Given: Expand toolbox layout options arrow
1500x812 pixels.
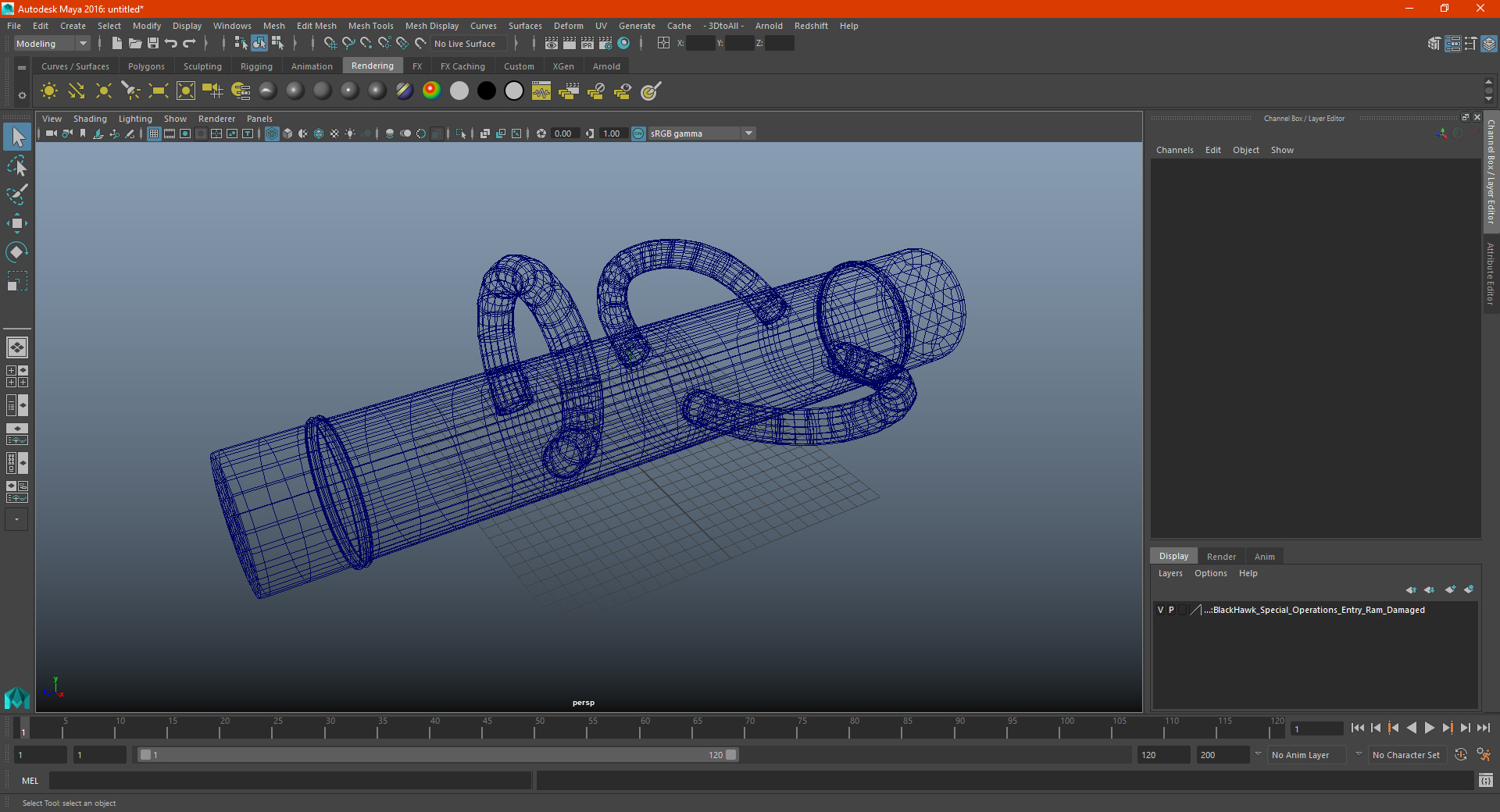Looking at the screenshot, I should pyautogui.click(x=16, y=519).
